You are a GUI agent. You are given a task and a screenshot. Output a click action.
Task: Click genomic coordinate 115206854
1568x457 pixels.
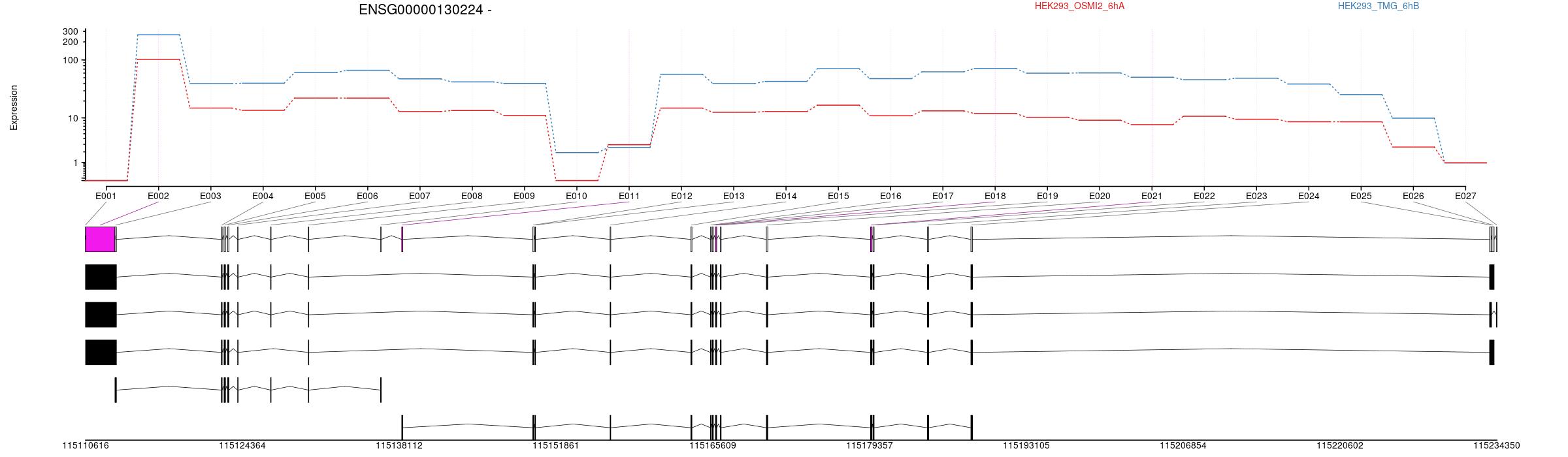pyautogui.click(x=1183, y=446)
